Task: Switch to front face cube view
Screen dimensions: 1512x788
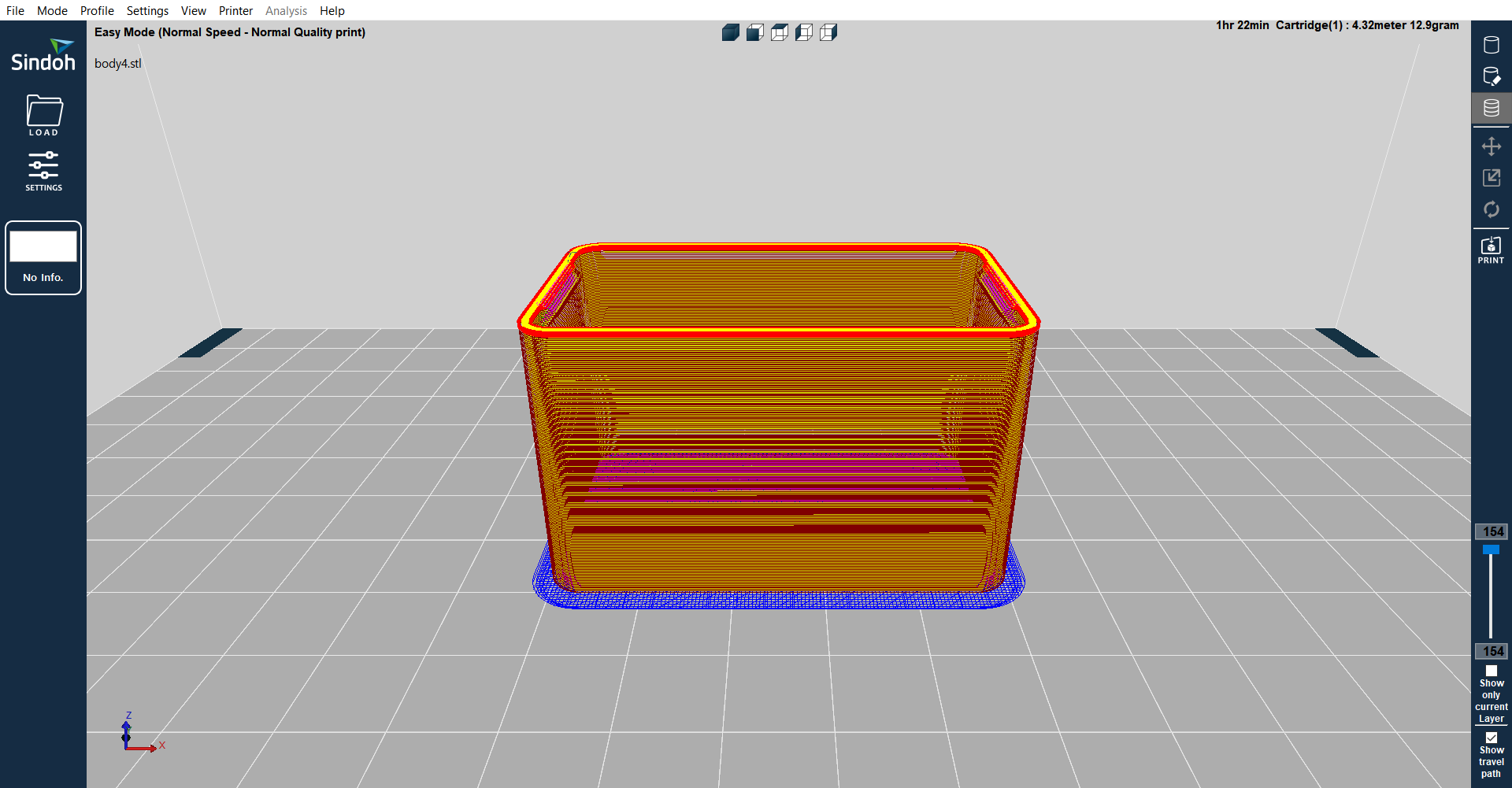Action: (755, 32)
